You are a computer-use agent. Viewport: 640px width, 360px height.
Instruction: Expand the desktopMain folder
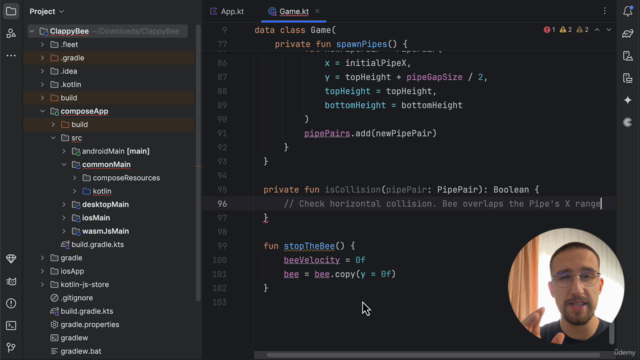(x=64, y=204)
